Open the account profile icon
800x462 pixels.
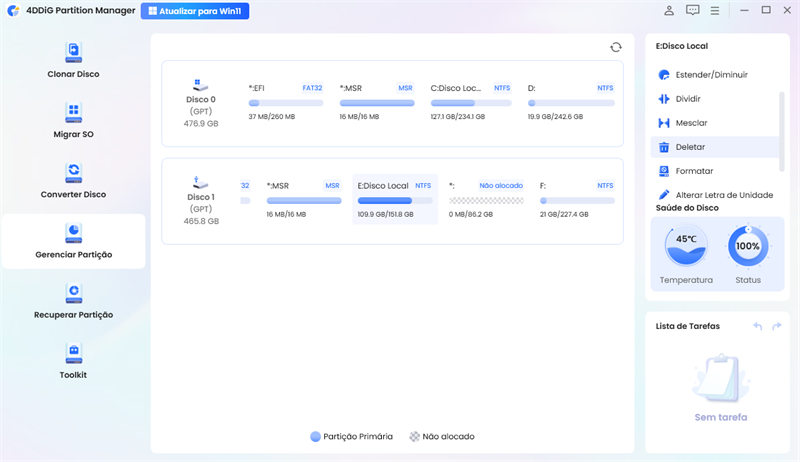click(x=669, y=11)
